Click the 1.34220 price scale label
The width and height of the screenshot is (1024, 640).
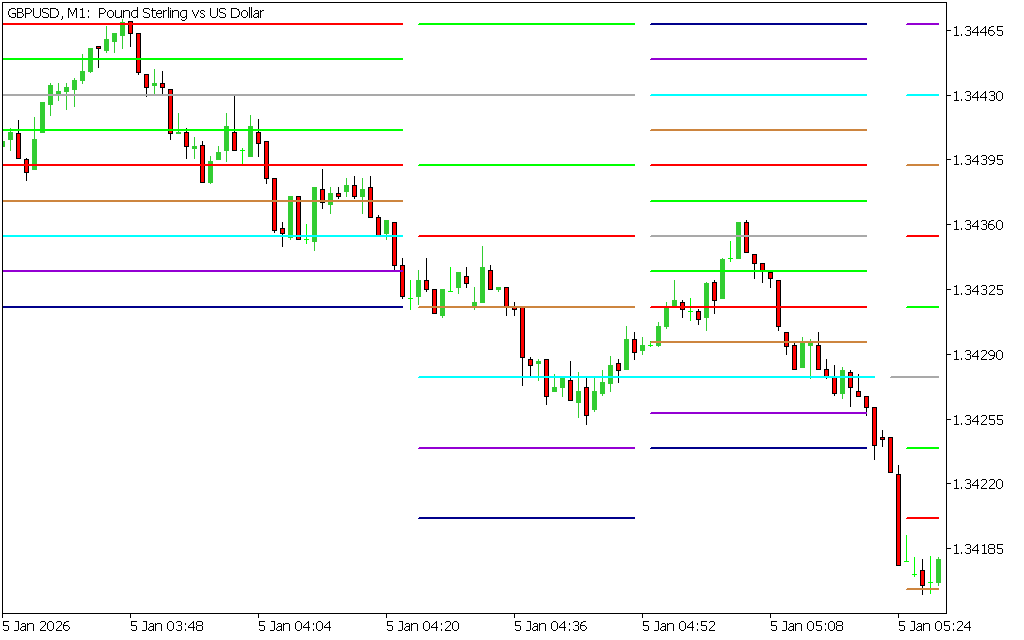pos(978,484)
